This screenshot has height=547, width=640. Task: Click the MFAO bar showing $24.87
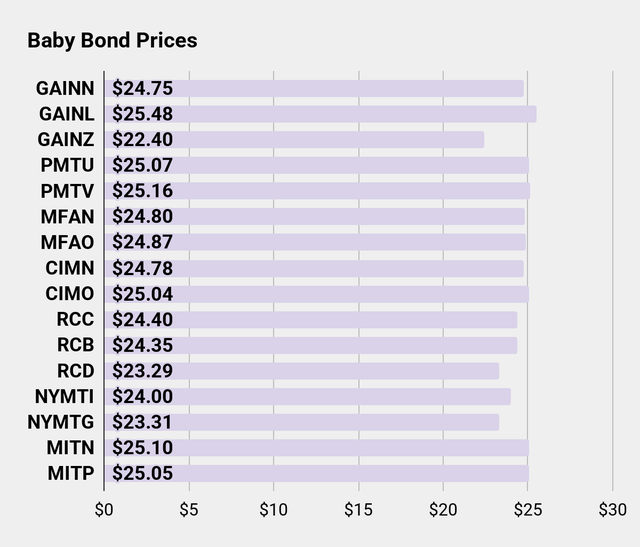[315, 242]
